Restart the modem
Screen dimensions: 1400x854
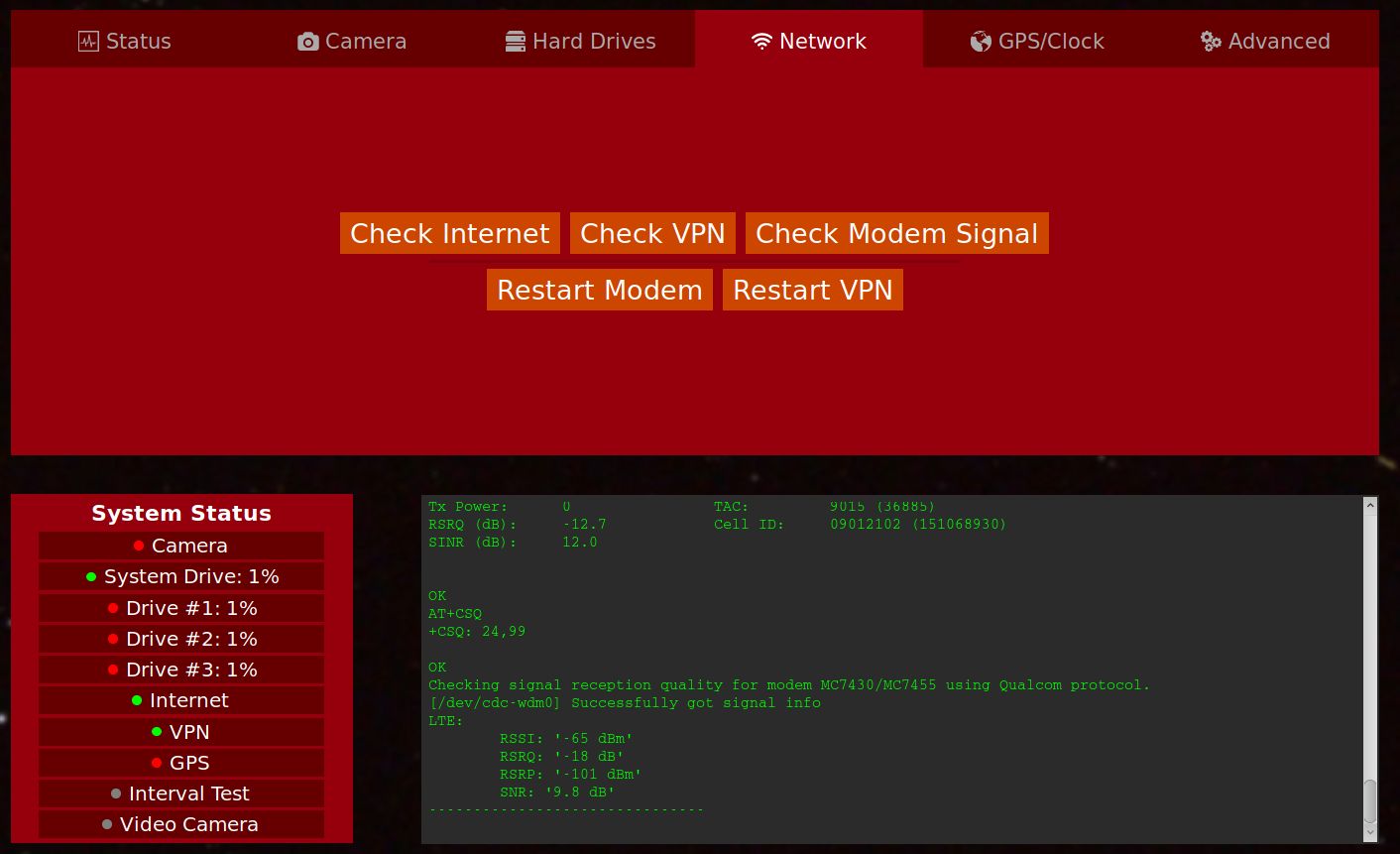tap(599, 291)
